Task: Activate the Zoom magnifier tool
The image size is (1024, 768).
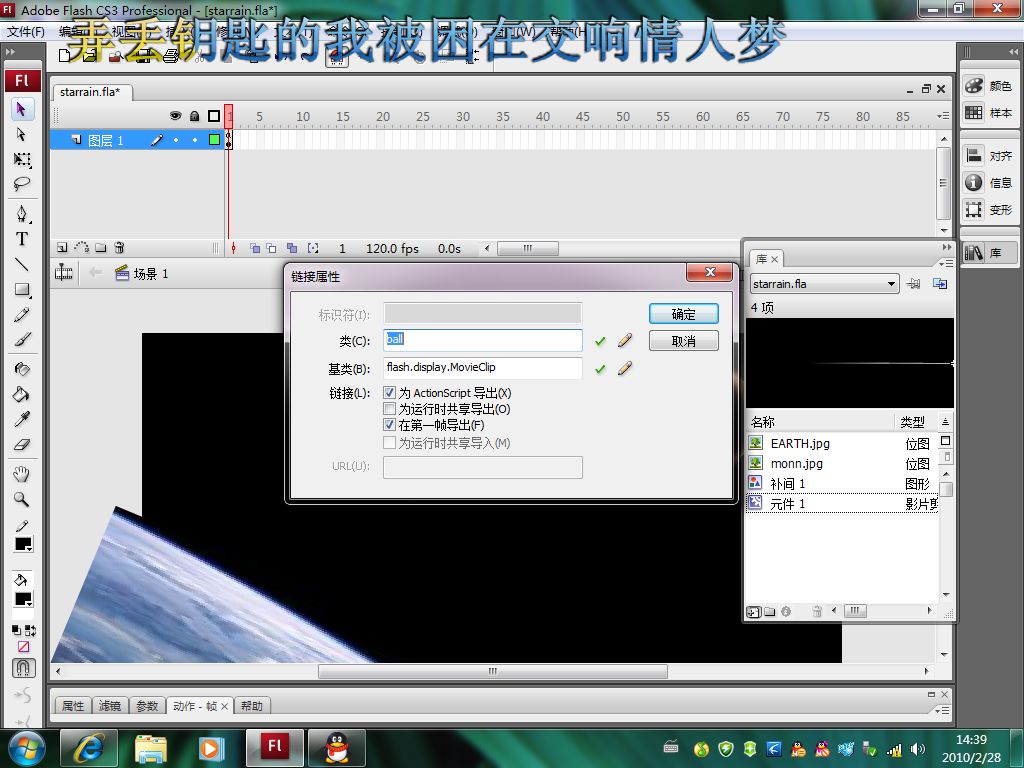Action: coord(22,500)
